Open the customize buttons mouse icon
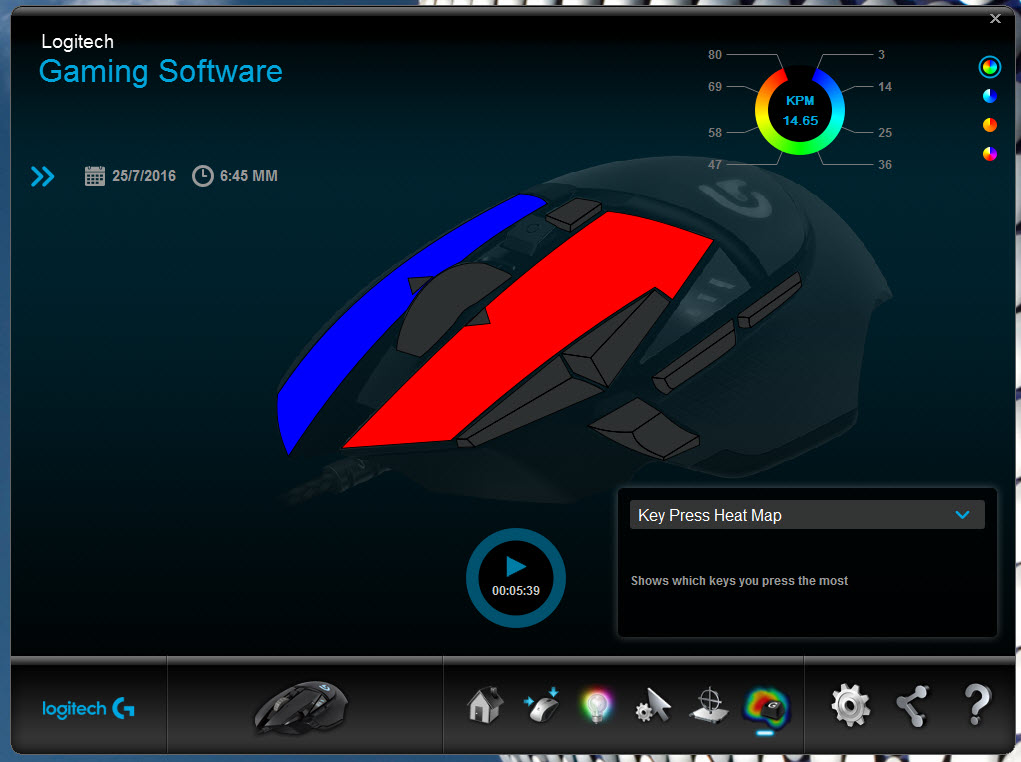 tap(542, 705)
